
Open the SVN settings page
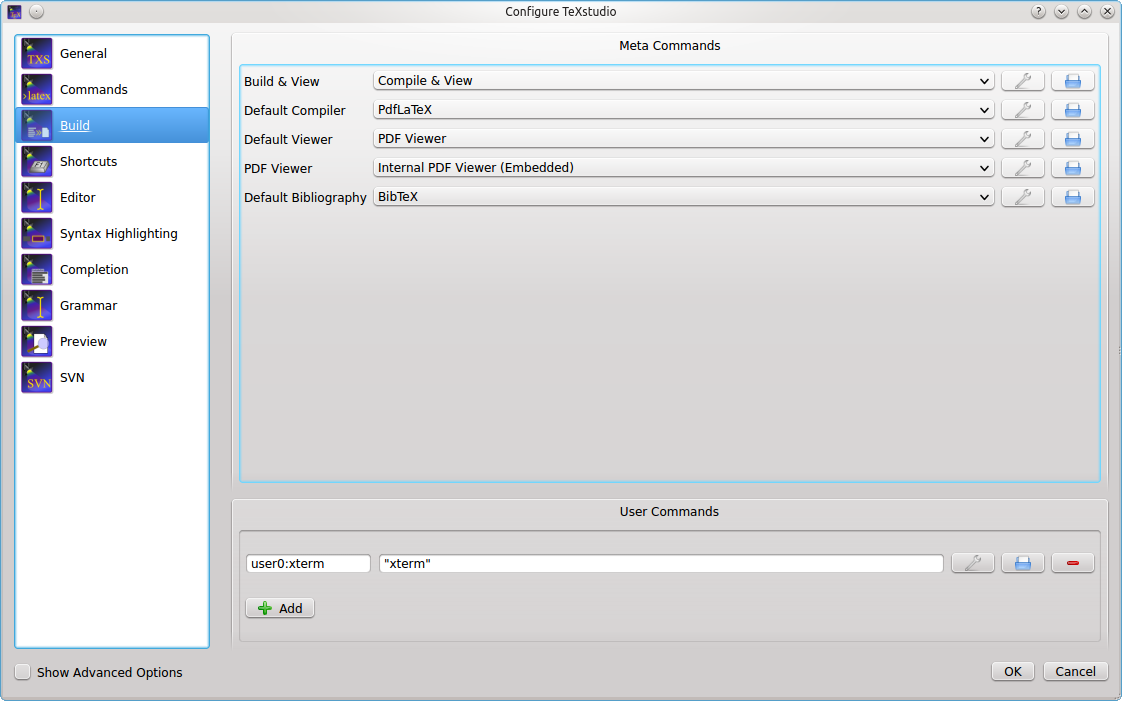pyautogui.click(x=112, y=378)
